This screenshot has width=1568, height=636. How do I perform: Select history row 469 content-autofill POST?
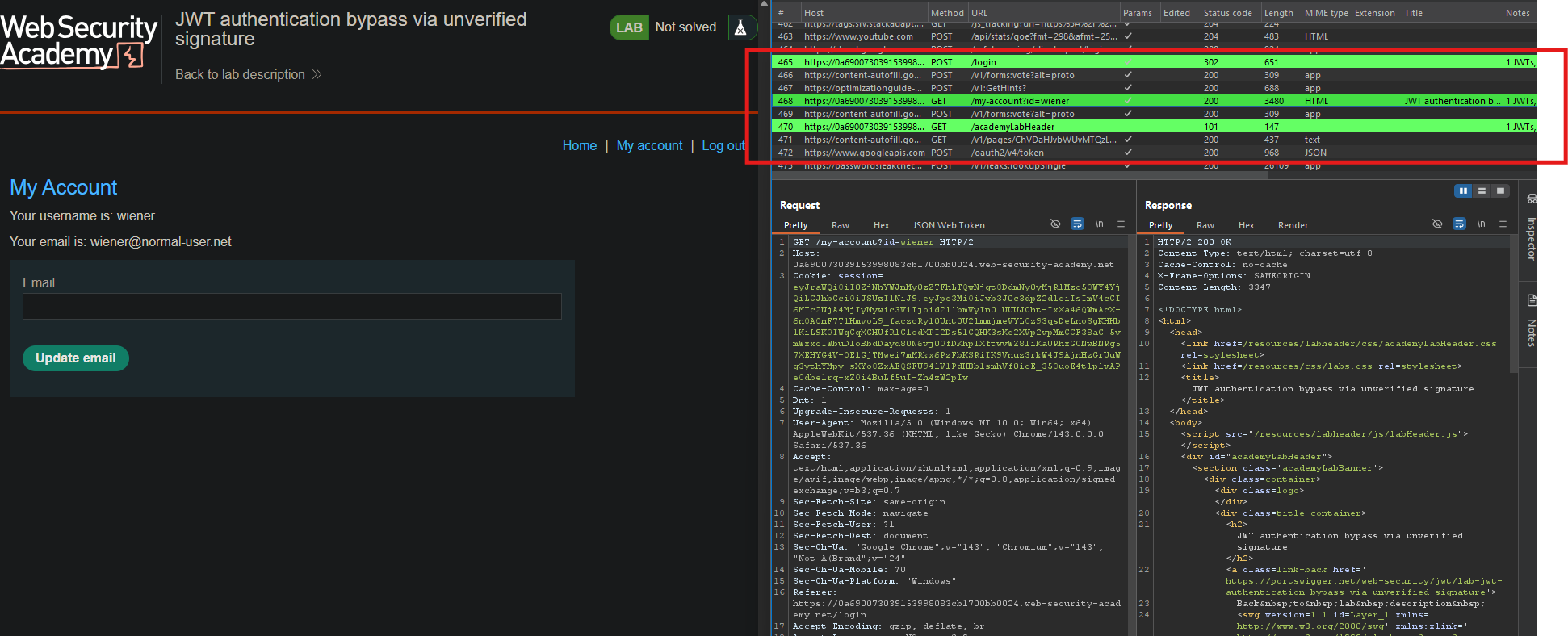(x=1155, y=114)
